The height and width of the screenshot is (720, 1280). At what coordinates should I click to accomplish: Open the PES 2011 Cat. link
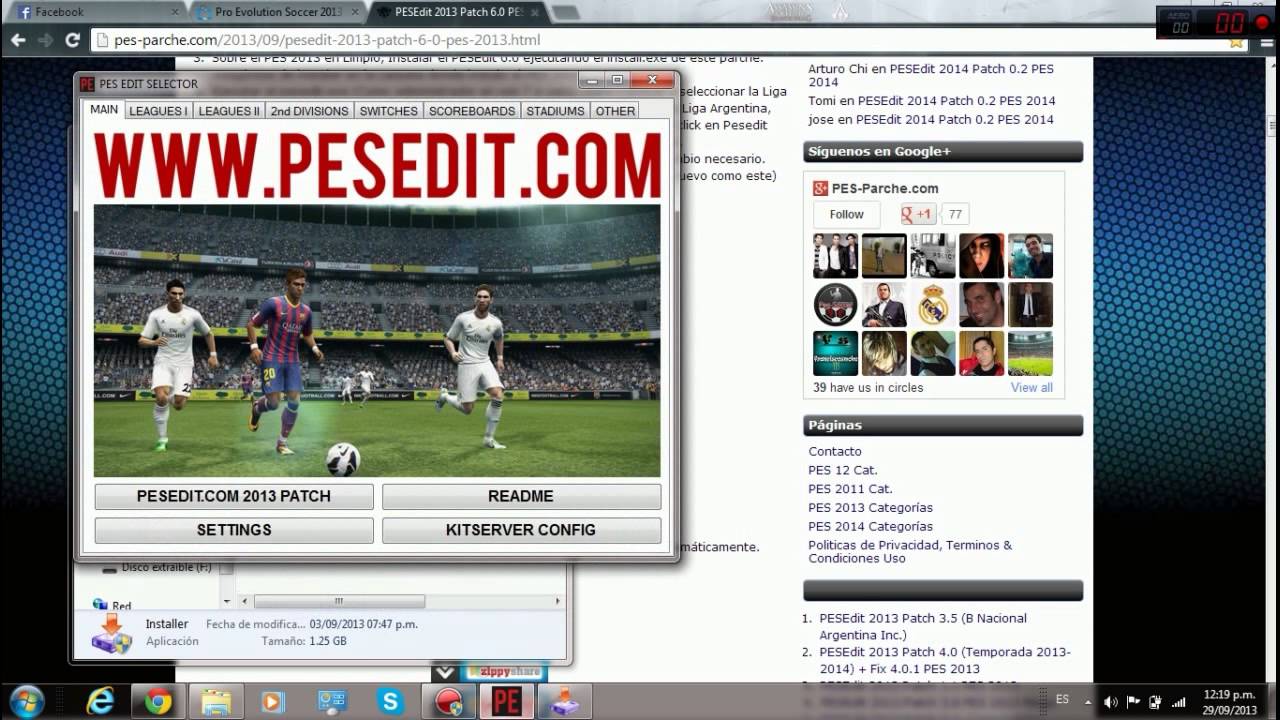coord(850,489)
